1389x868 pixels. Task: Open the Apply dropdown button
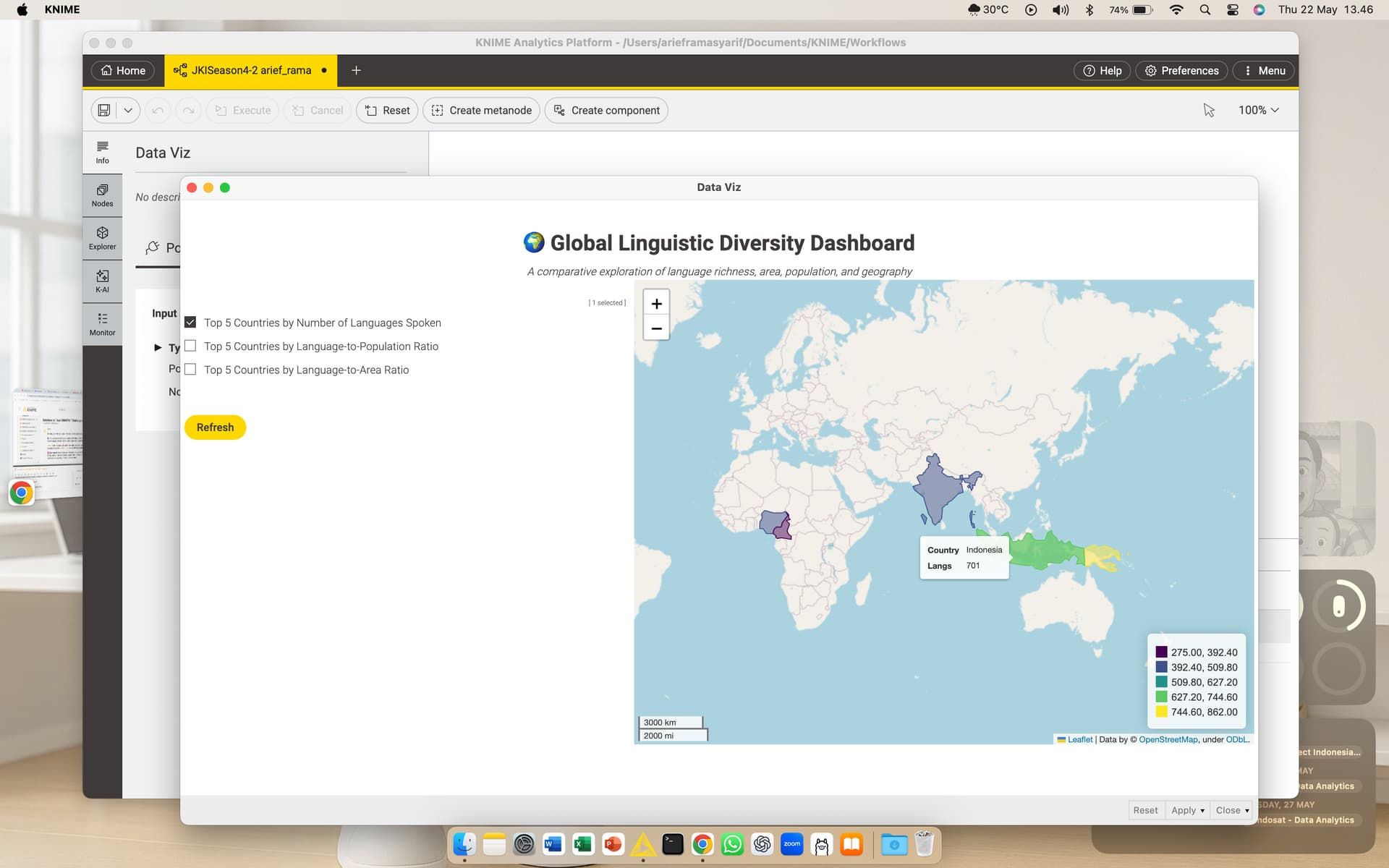point(1188,810)
